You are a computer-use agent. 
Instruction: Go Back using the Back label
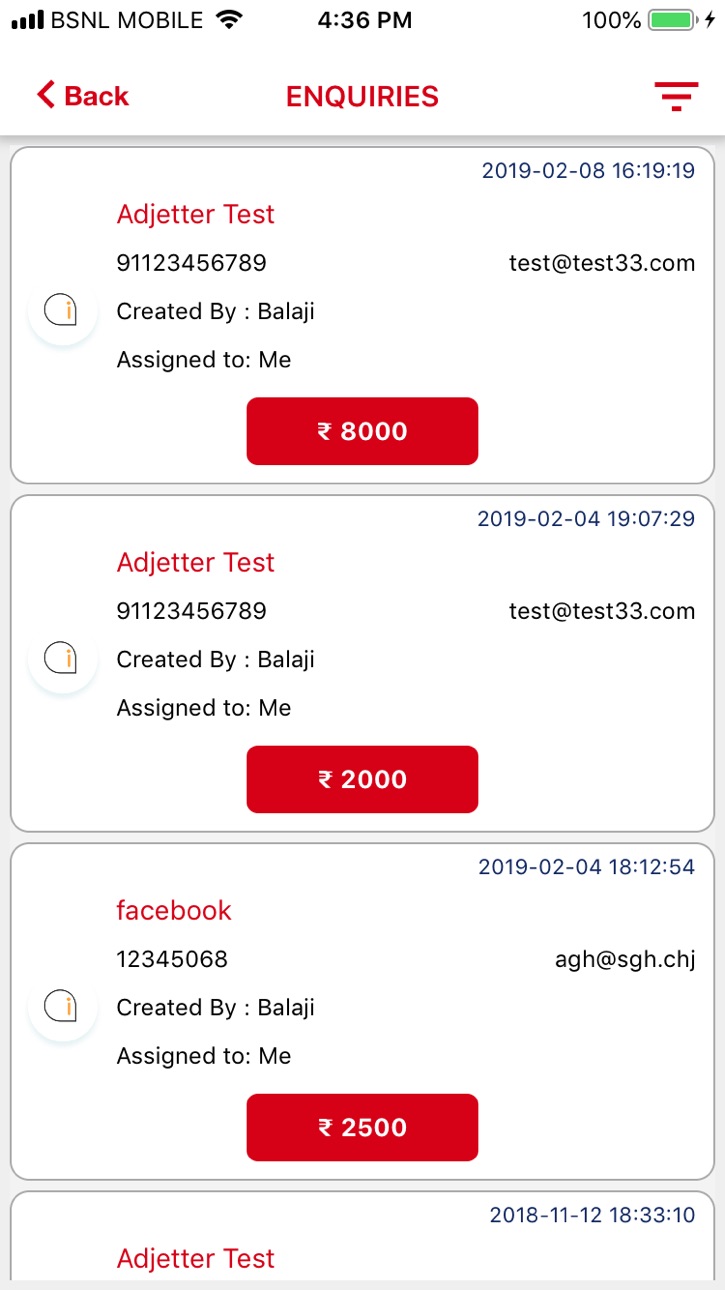96,96
